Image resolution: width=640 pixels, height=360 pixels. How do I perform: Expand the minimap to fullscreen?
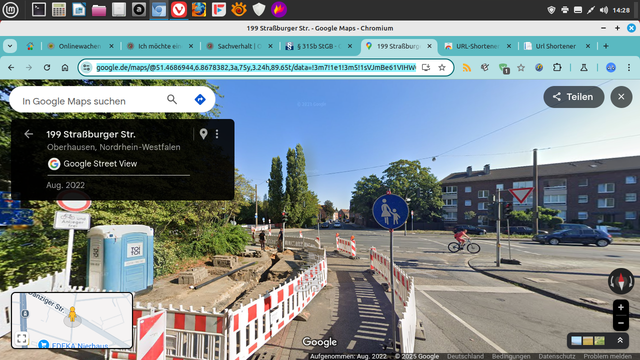click(22, 338)
